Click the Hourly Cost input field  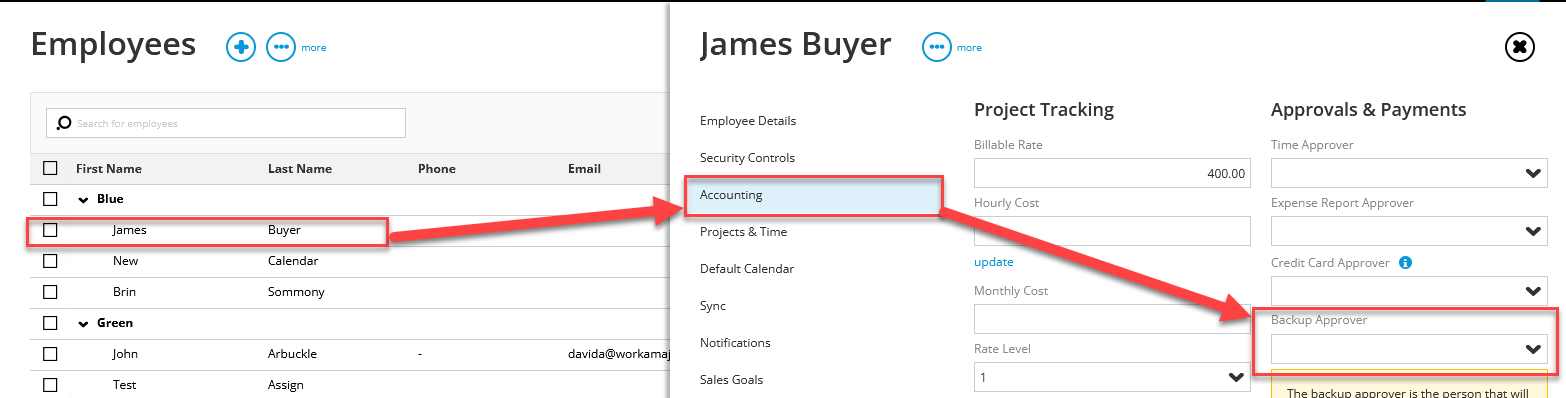[x=1112, y=231]
